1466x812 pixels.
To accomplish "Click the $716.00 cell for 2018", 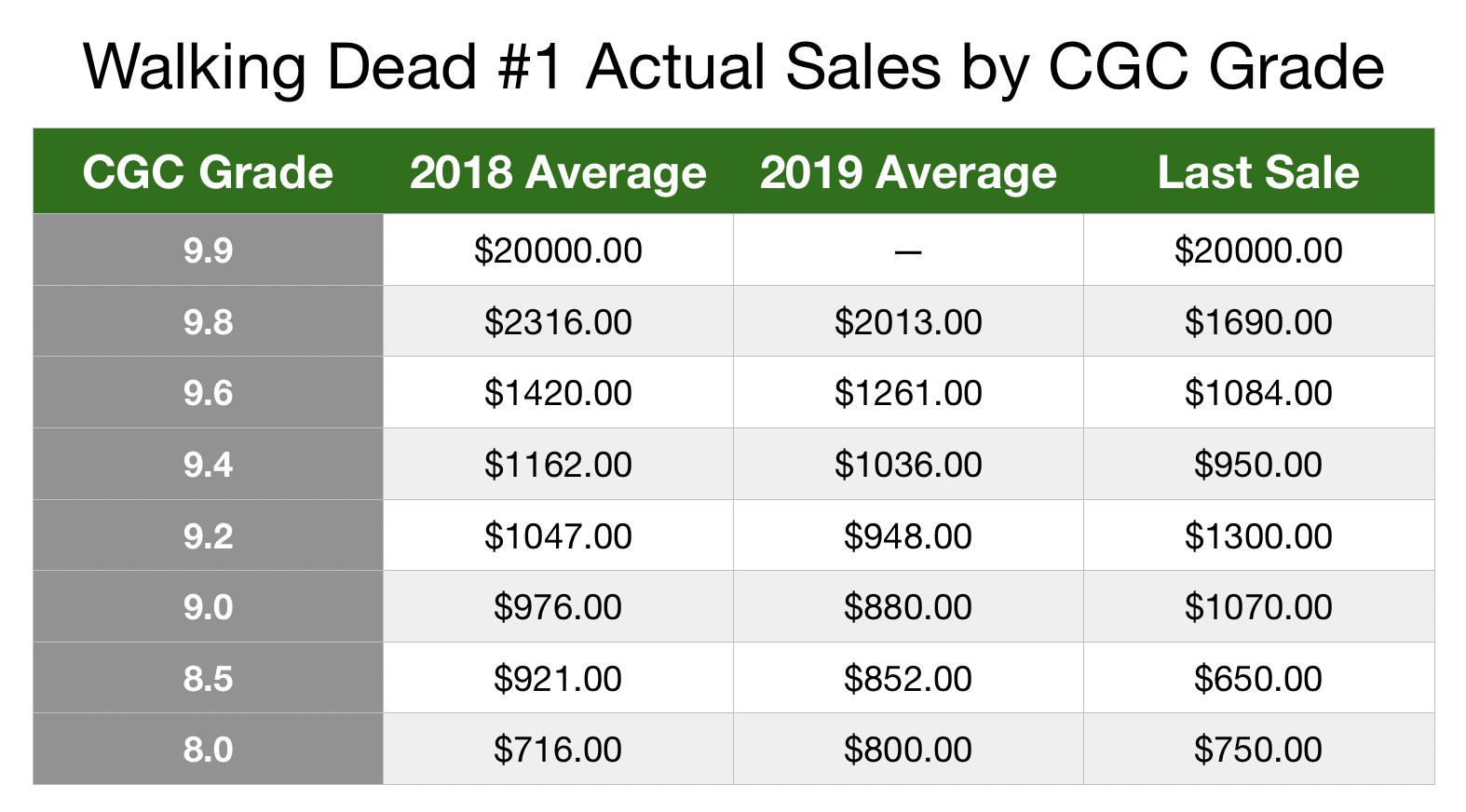I will 558,750.
